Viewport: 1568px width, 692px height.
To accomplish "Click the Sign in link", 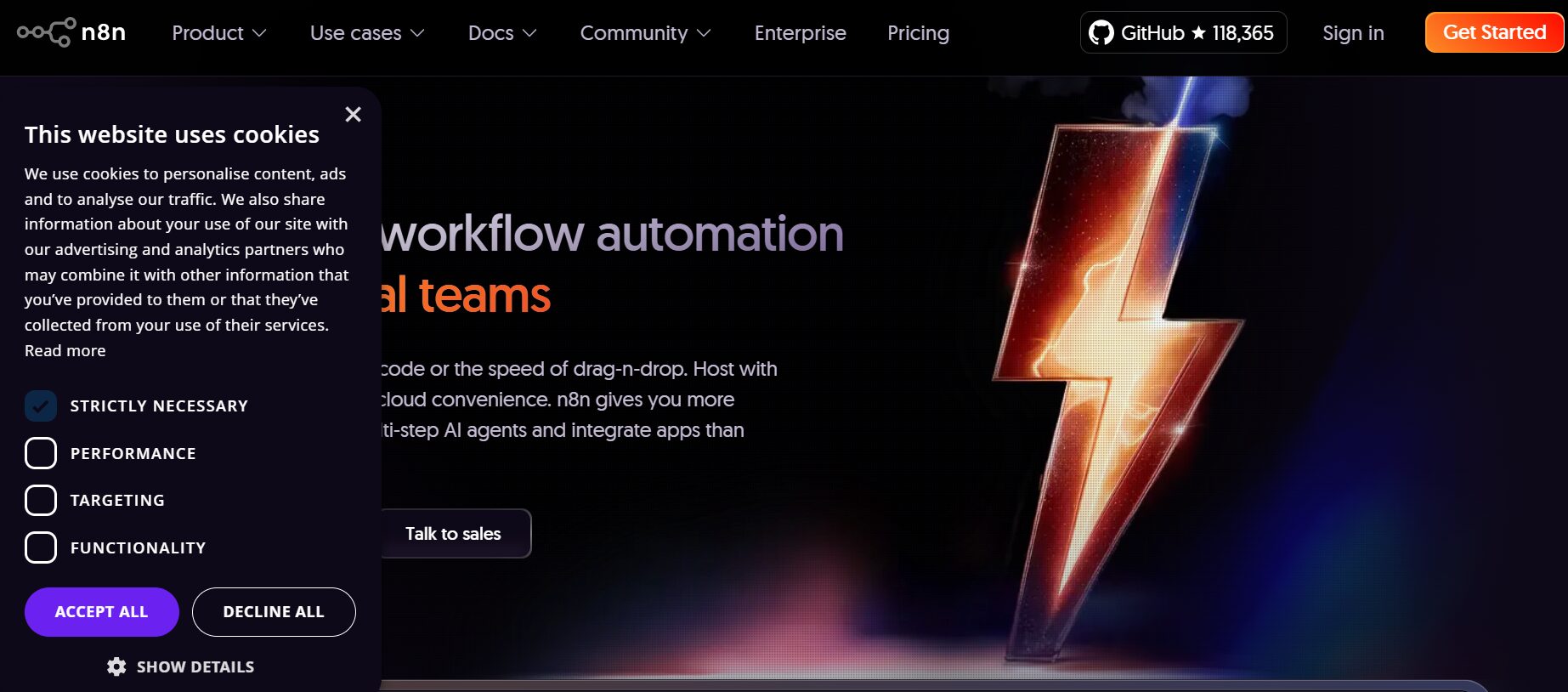I will tap(1353, 33).
